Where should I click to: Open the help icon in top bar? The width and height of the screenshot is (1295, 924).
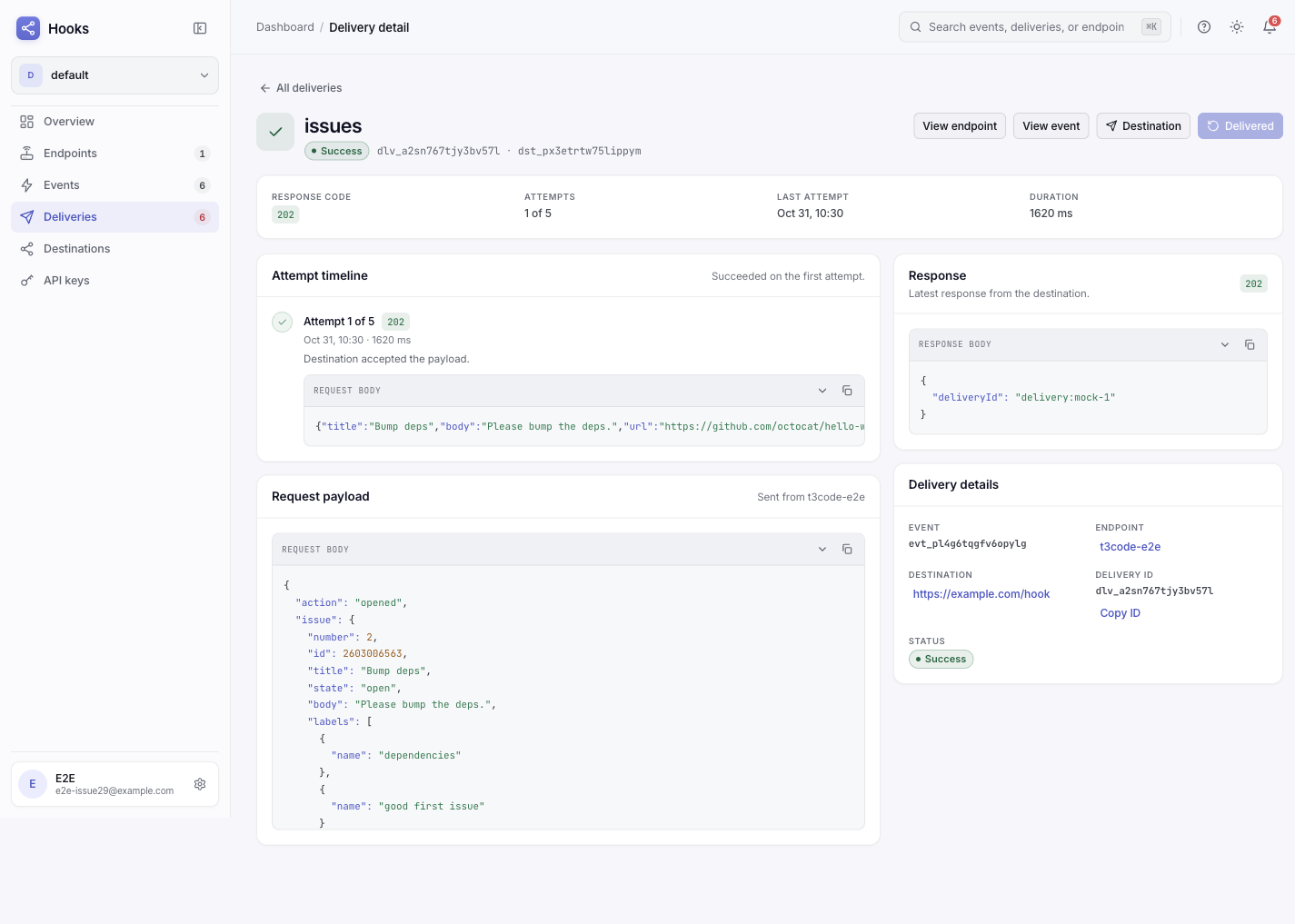pyautogui.click(x=1204, y=27)
